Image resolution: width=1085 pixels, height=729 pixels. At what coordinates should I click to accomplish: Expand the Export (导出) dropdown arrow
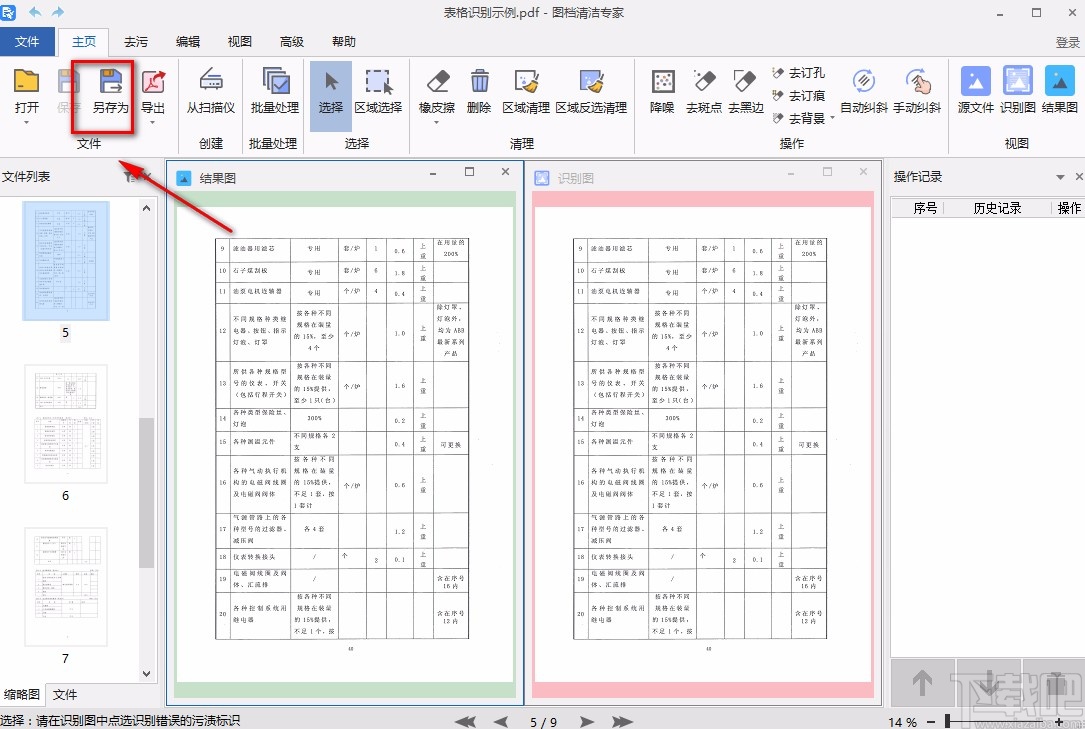(153, 123)
